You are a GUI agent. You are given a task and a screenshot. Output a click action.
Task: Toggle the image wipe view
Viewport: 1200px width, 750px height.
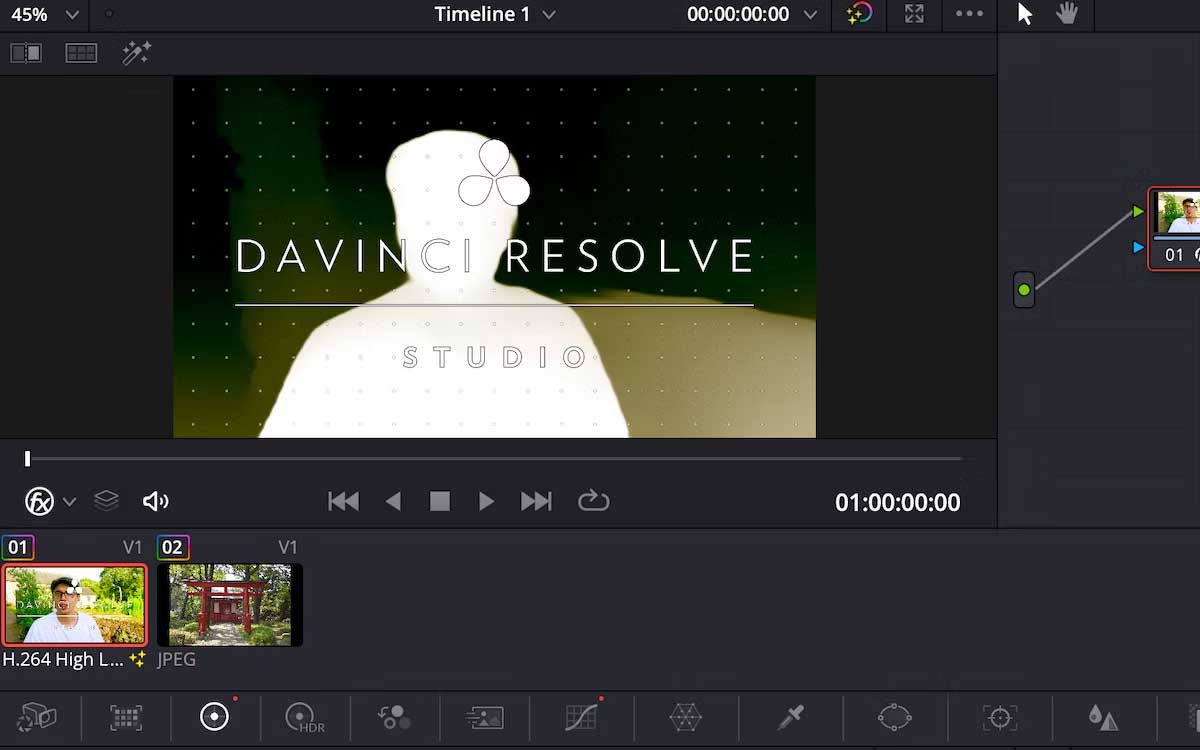[26, 54]
